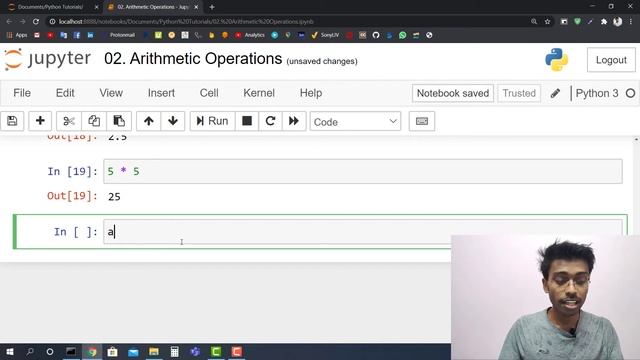This screenshot has width=640, height=360.
Task: Go back in the browser
Action: [x=9, y=21]
